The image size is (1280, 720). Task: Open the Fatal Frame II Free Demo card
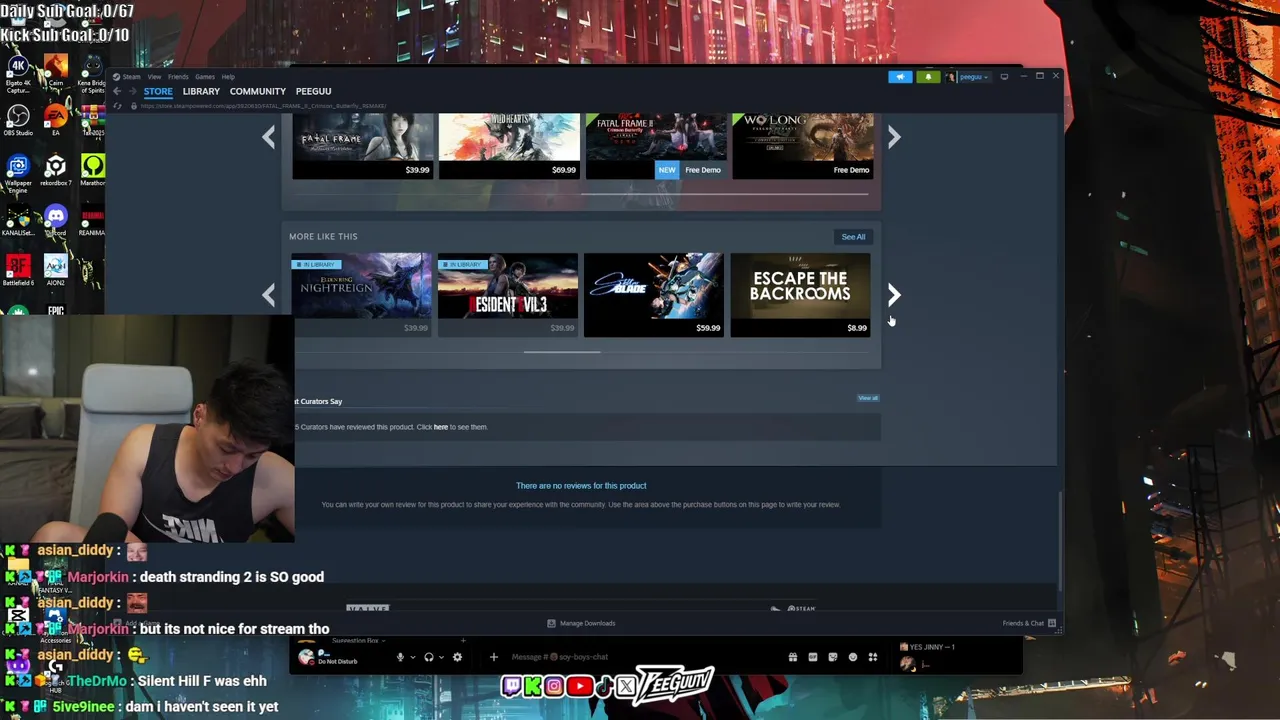point(655,146)
